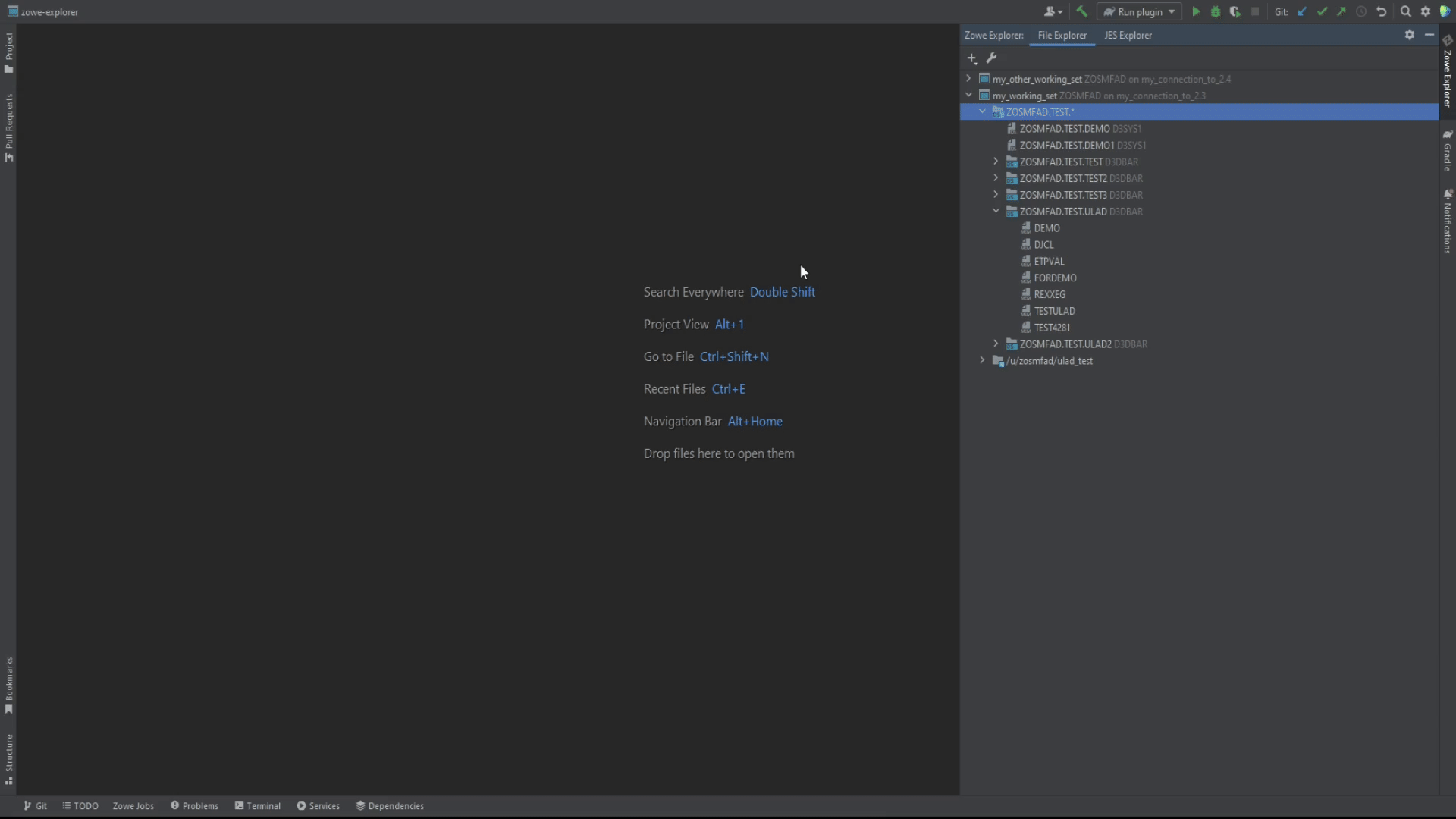Switch to the JES Explorer tab
The height and width of the screenshot is (819, 1456).
click(1128, 36)
